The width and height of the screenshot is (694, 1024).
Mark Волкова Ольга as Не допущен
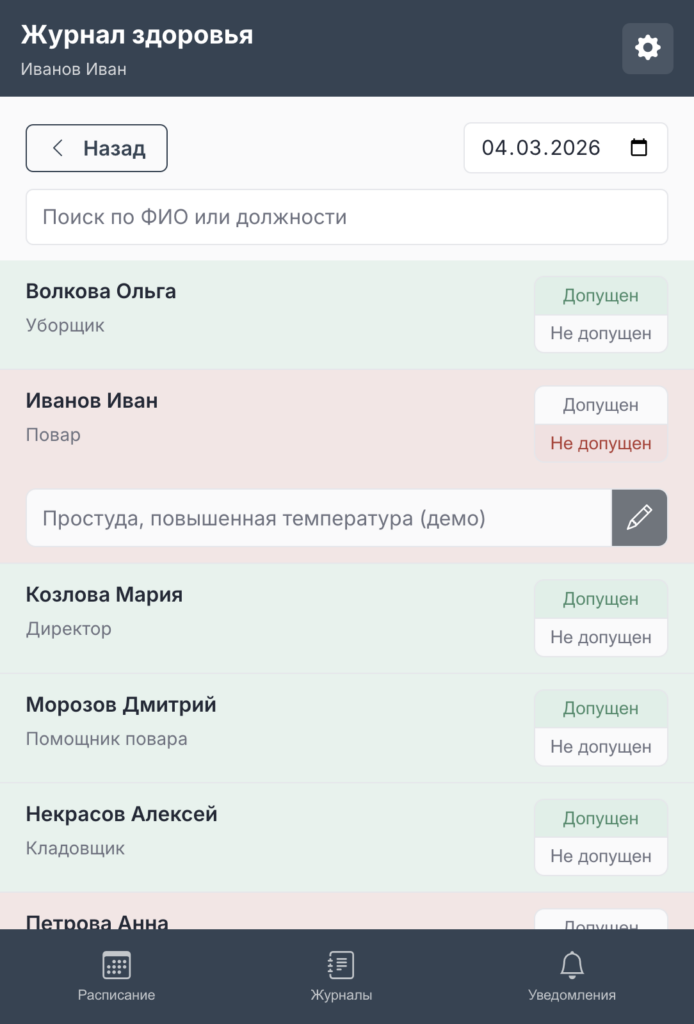pos(601,334)
